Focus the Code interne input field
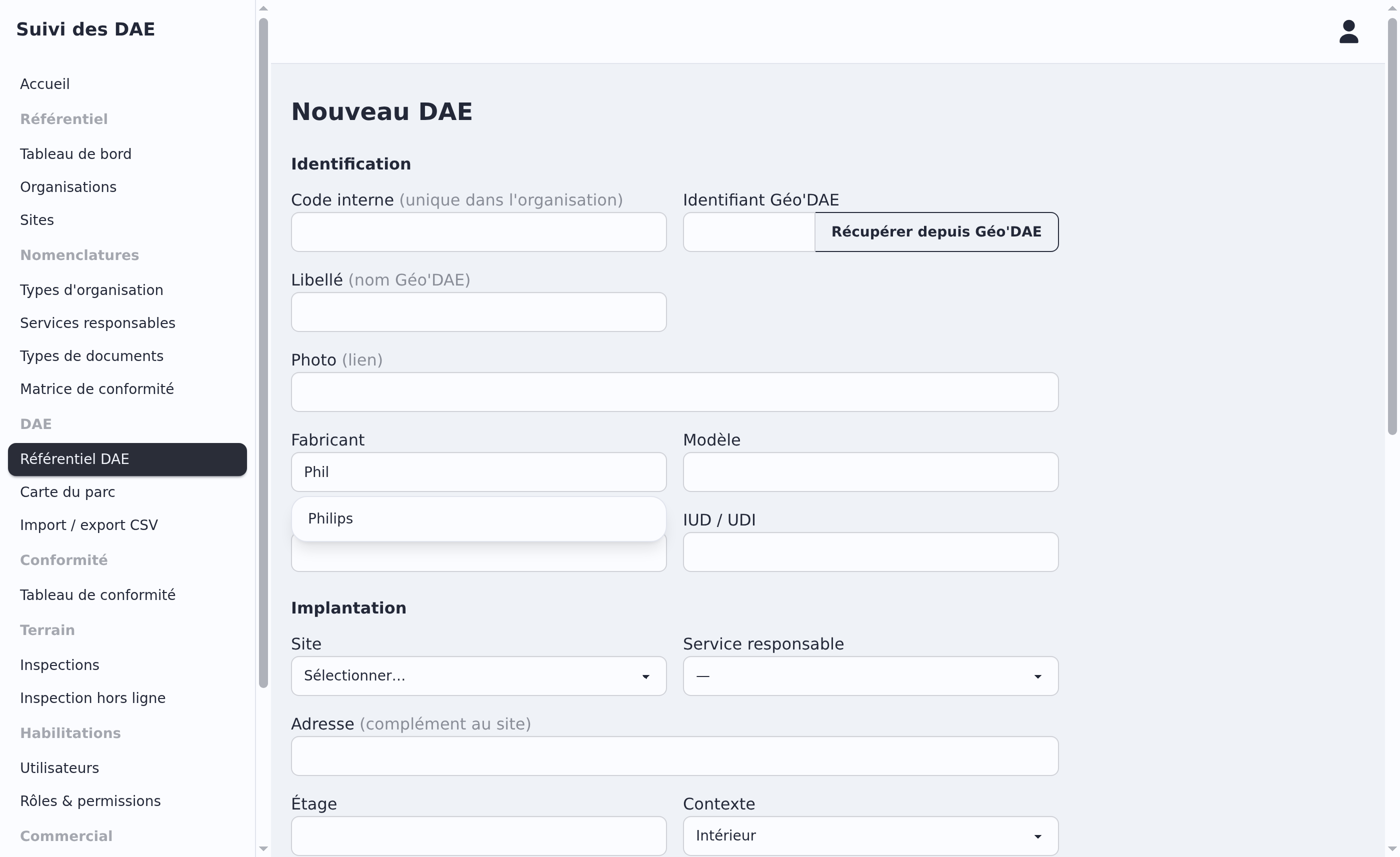1400x857 pixels. (x=478, y=232)
